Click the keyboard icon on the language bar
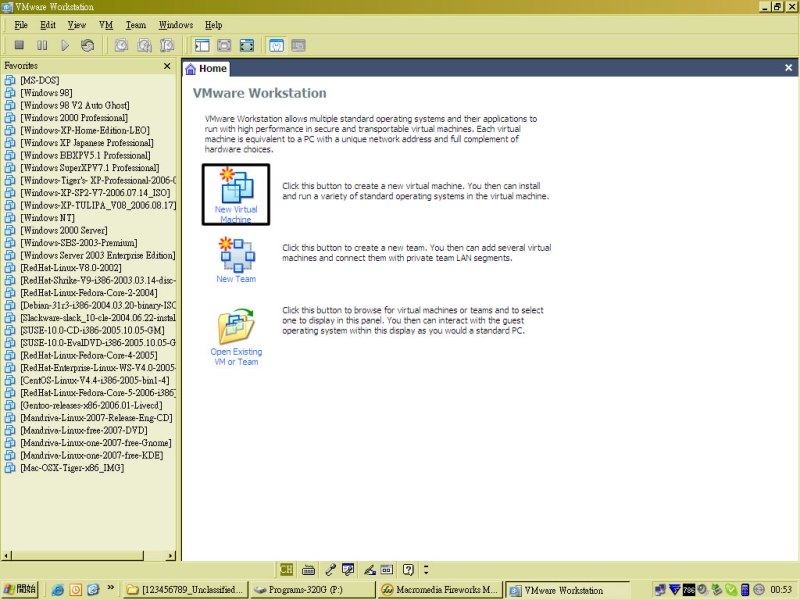 point(308,570)
